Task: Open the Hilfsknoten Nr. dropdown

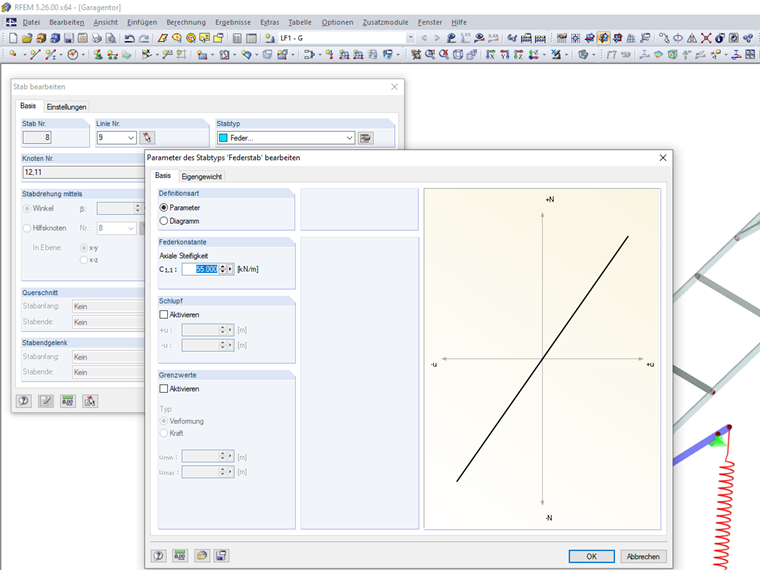Action: [131, 228]
